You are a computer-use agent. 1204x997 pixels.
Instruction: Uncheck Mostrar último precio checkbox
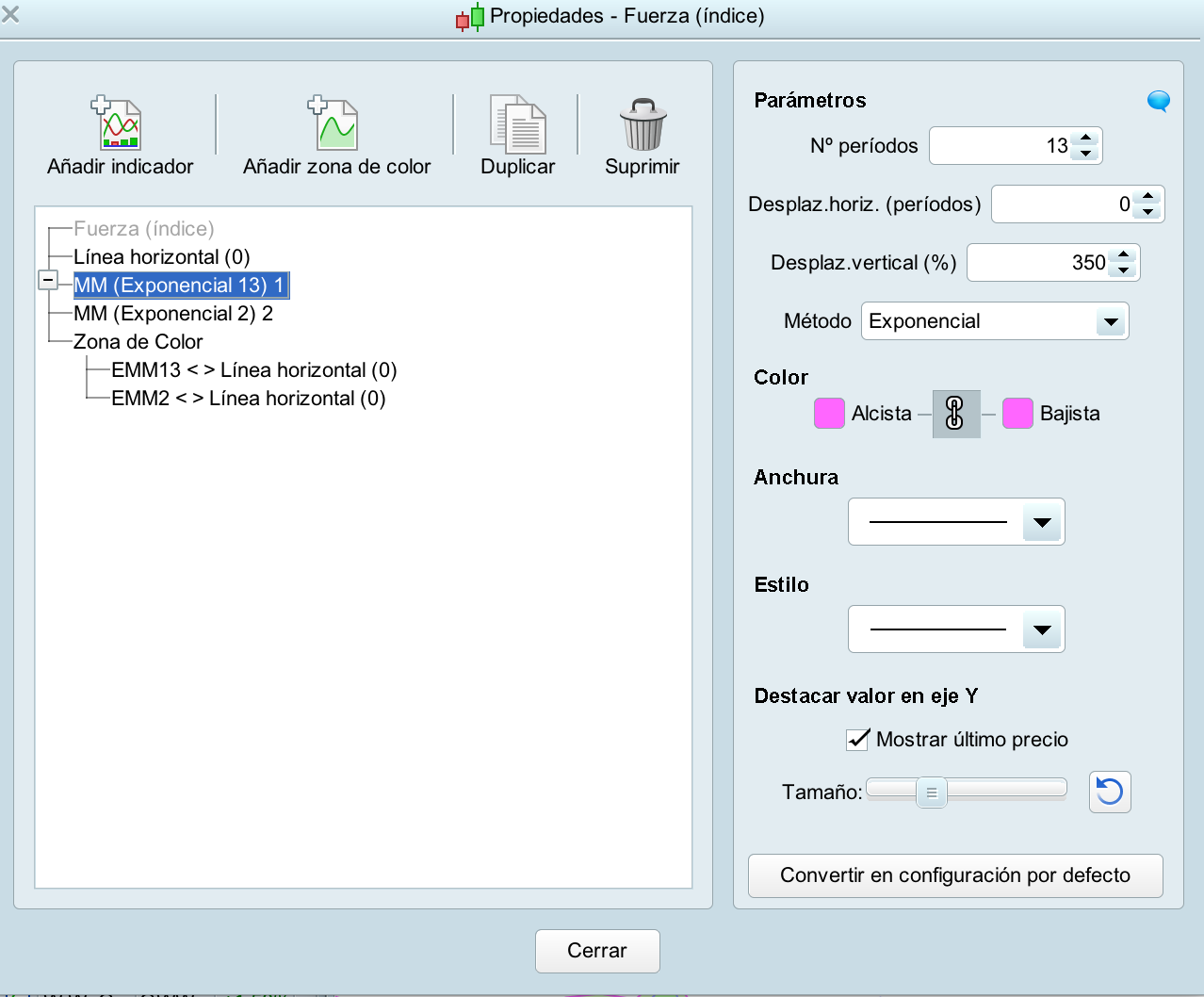[857, 740]
